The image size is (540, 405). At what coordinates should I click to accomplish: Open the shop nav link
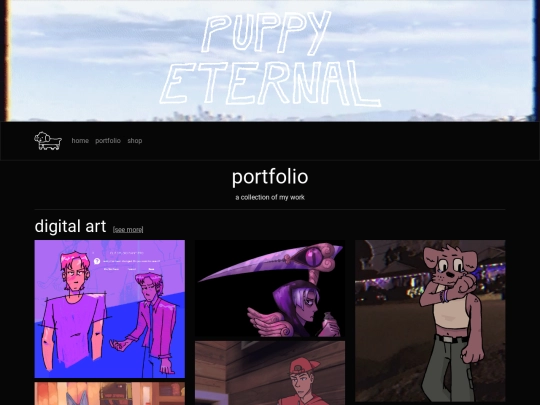point(135,141)
